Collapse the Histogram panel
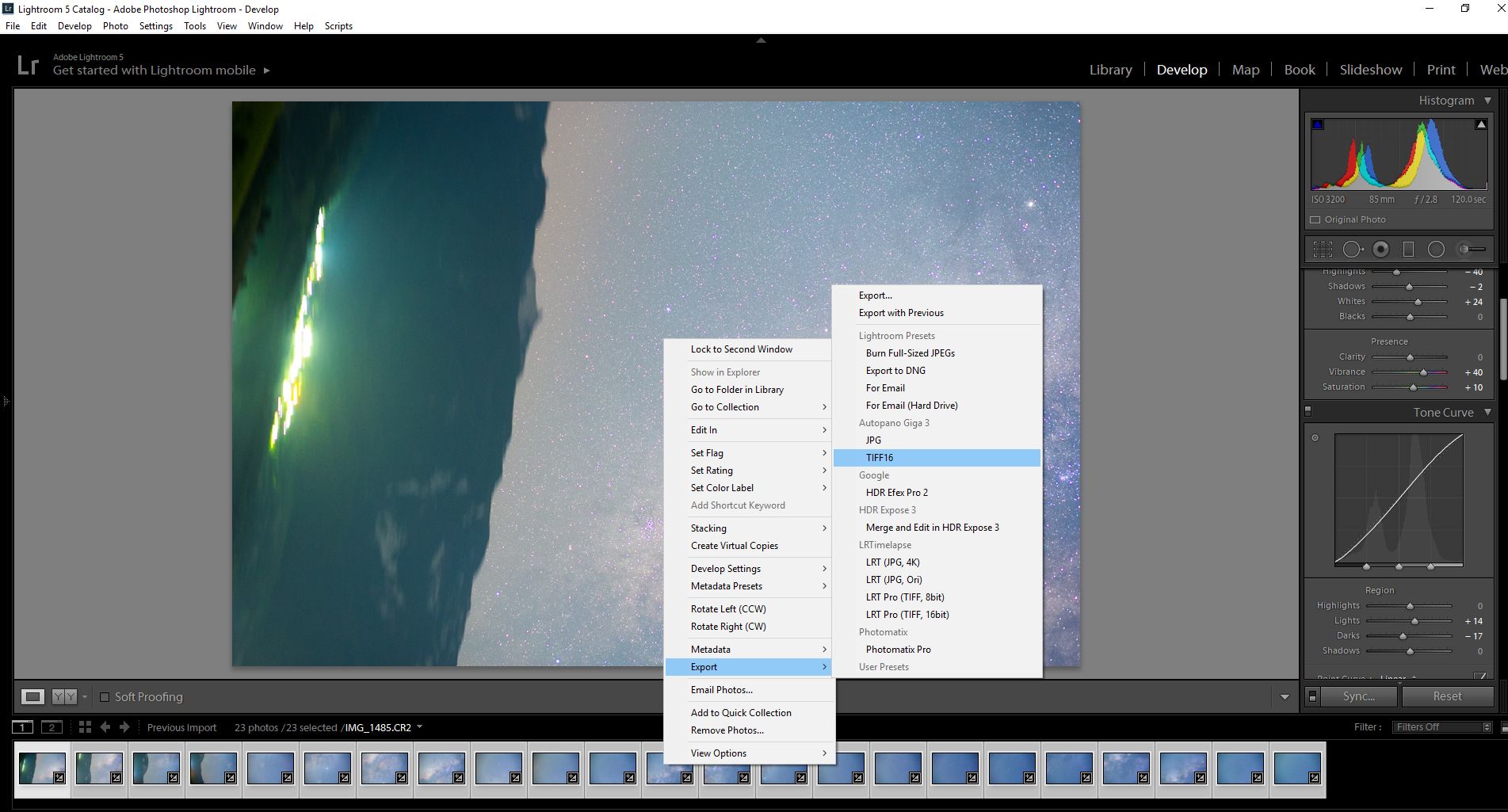 (1487, 101)
